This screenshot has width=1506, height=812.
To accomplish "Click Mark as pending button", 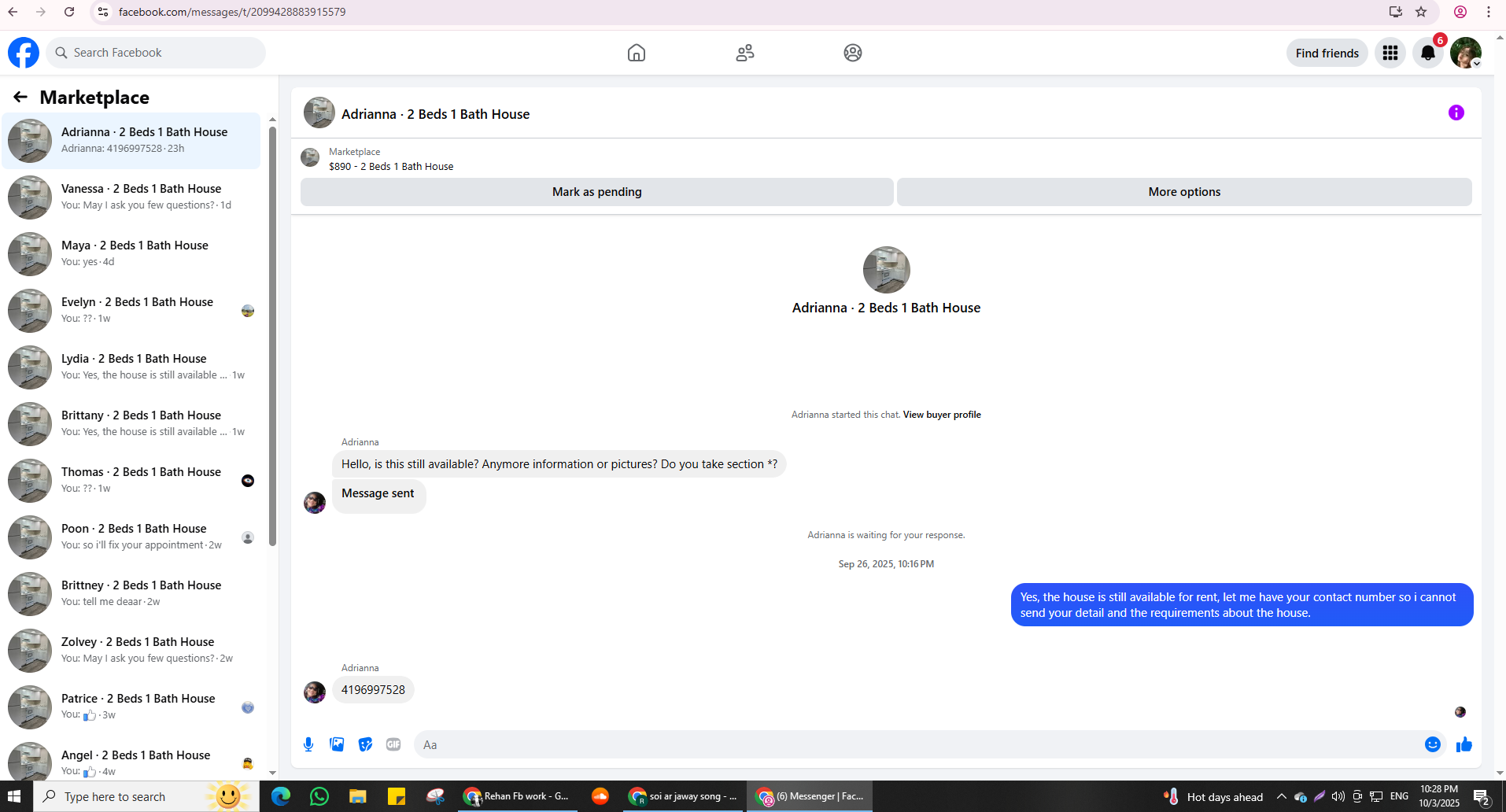I will coord(597,192).
